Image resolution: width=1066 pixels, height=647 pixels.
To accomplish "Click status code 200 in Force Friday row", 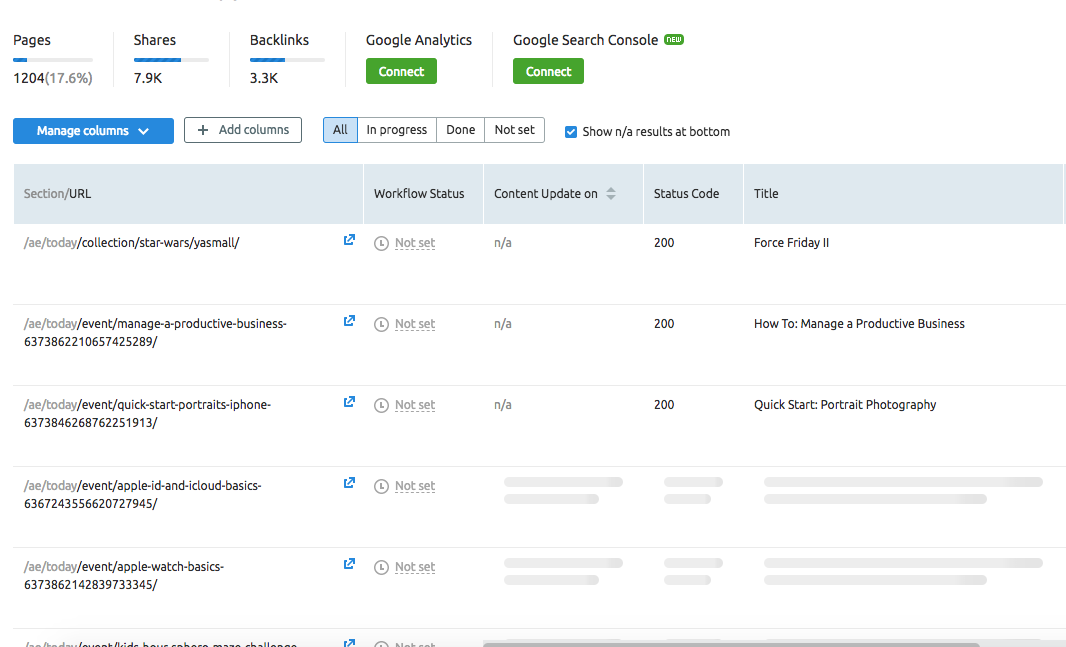I will [x=664, y=243].
